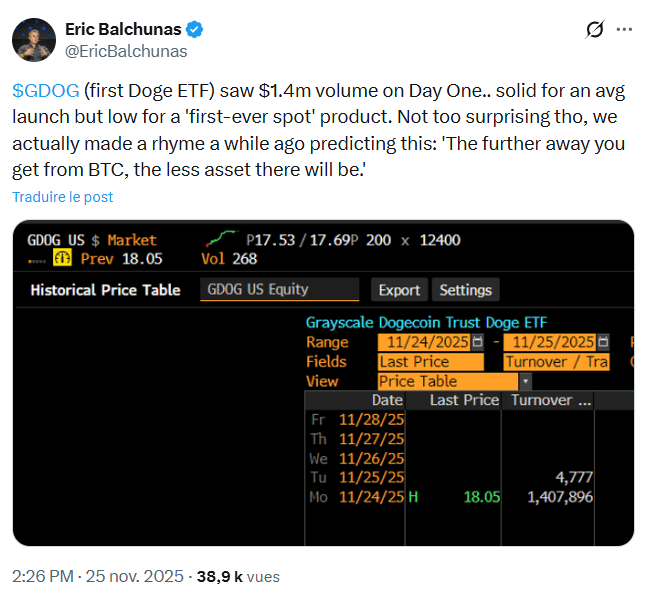Image resolution: width=652 pixels, height=596 pixels.
Task: Open the @EricBalchunas handle
Action: pos(126,50)
